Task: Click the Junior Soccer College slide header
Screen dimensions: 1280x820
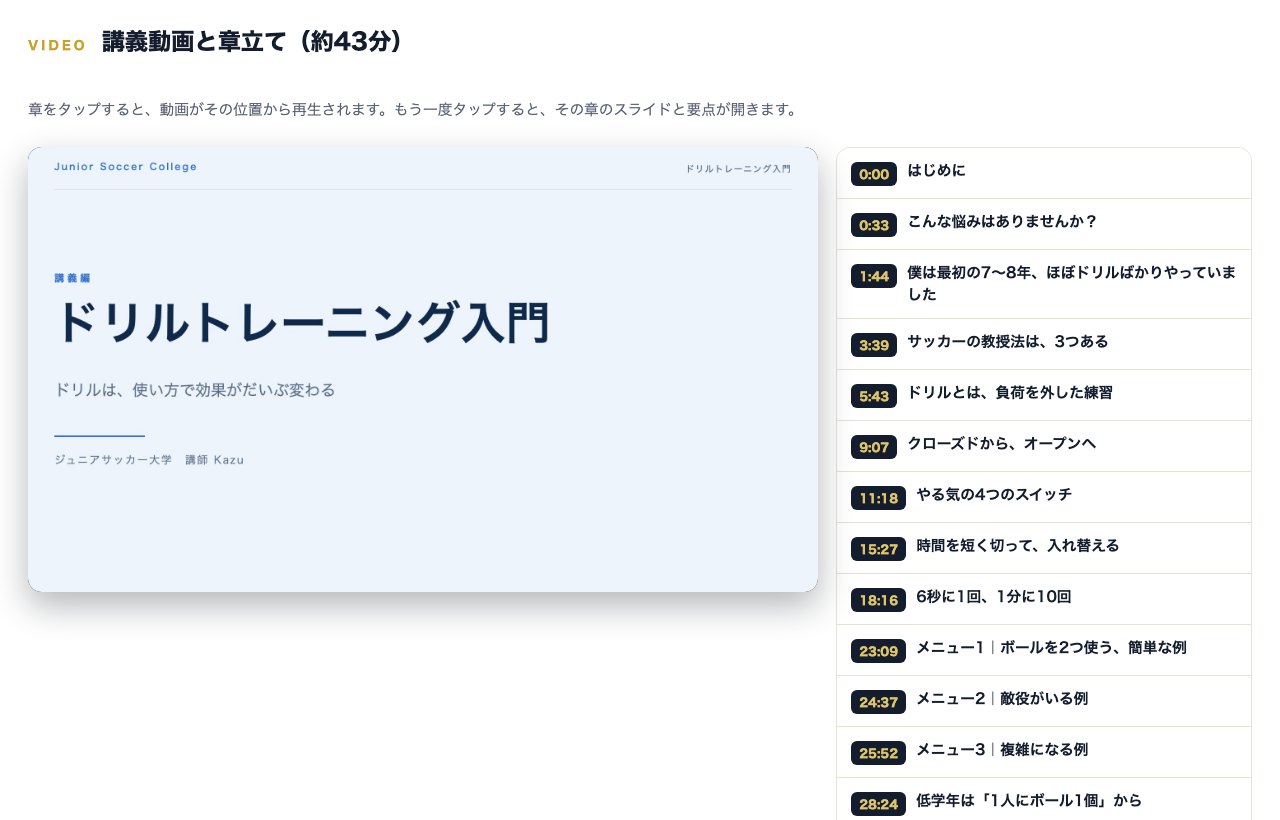Action: [126, 167]
